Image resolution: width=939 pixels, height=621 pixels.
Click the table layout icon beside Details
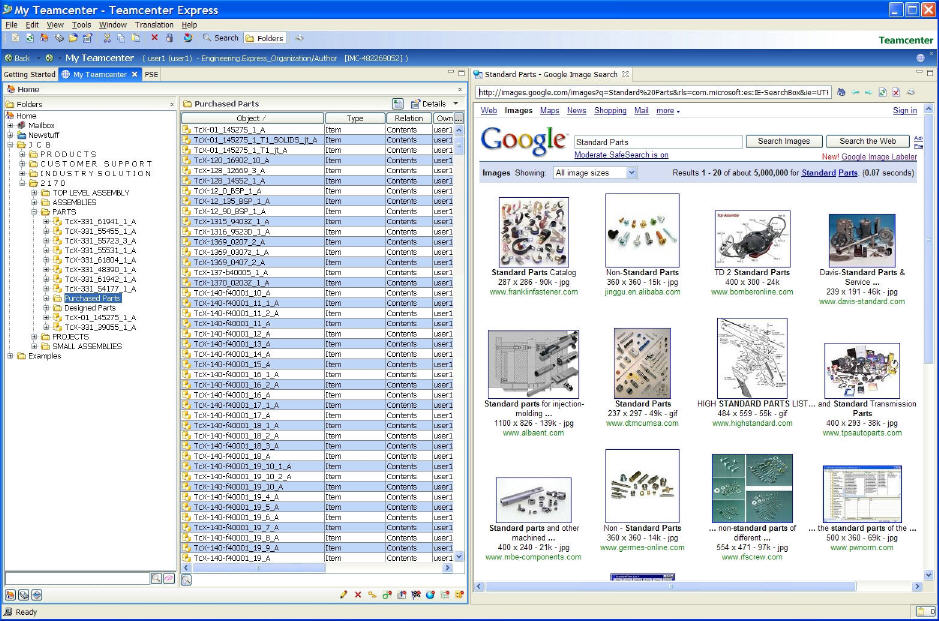click(398, 104)
